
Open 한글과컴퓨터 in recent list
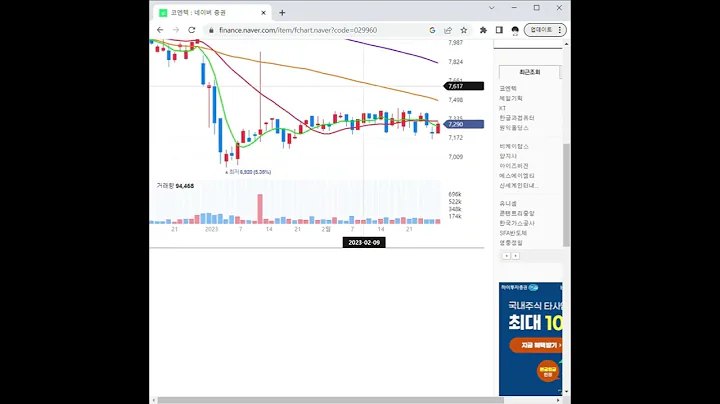point(517,118)
